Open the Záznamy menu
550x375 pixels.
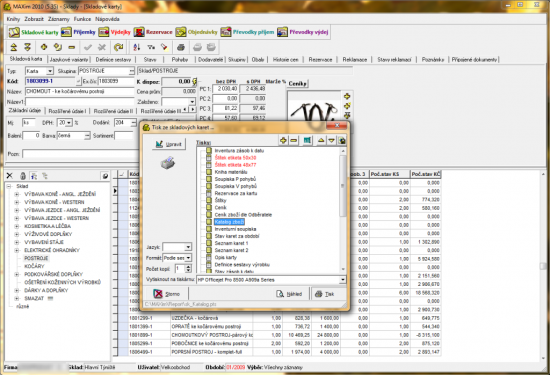pos(59,19)
